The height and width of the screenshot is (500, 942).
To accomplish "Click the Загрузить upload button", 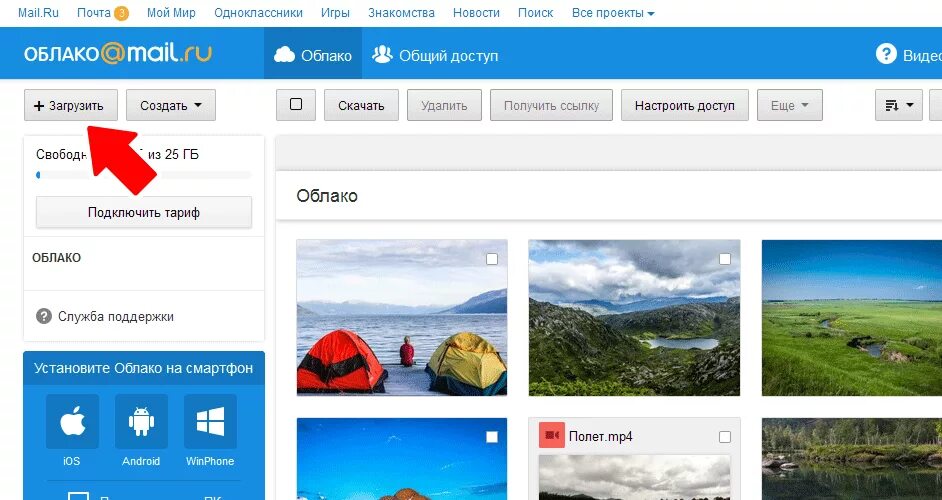I will click(71, 105).
